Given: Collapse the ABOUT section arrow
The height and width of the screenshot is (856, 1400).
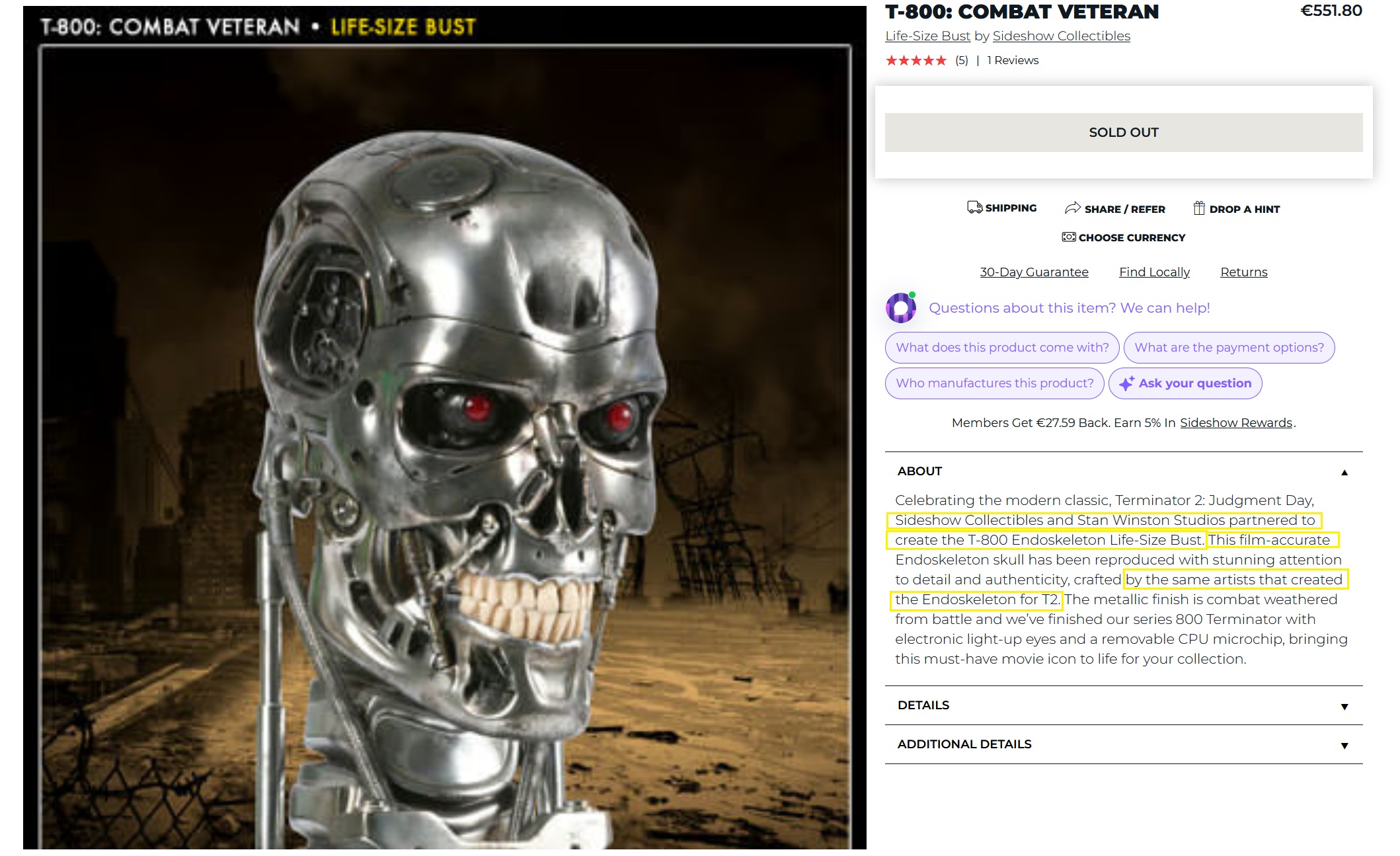Looking at the screenshot, I should (x=1344, y=472).
